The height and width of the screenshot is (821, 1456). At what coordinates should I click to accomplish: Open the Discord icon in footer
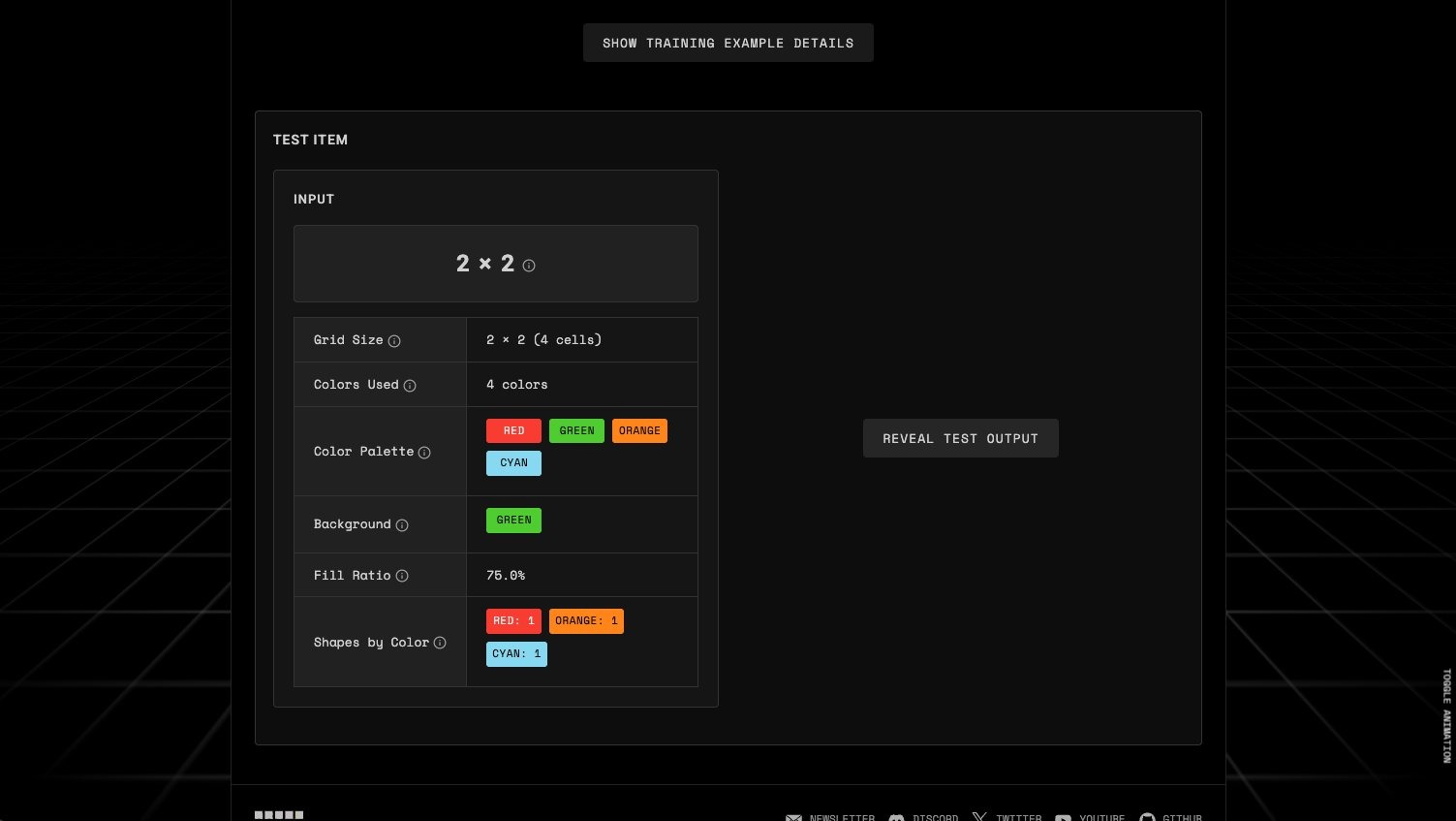pos(896,818)
